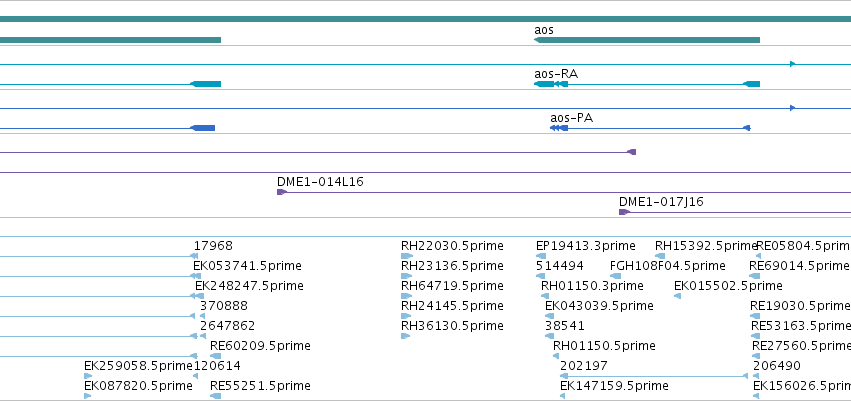Select the aos gene bar

(x=647, y=40)
